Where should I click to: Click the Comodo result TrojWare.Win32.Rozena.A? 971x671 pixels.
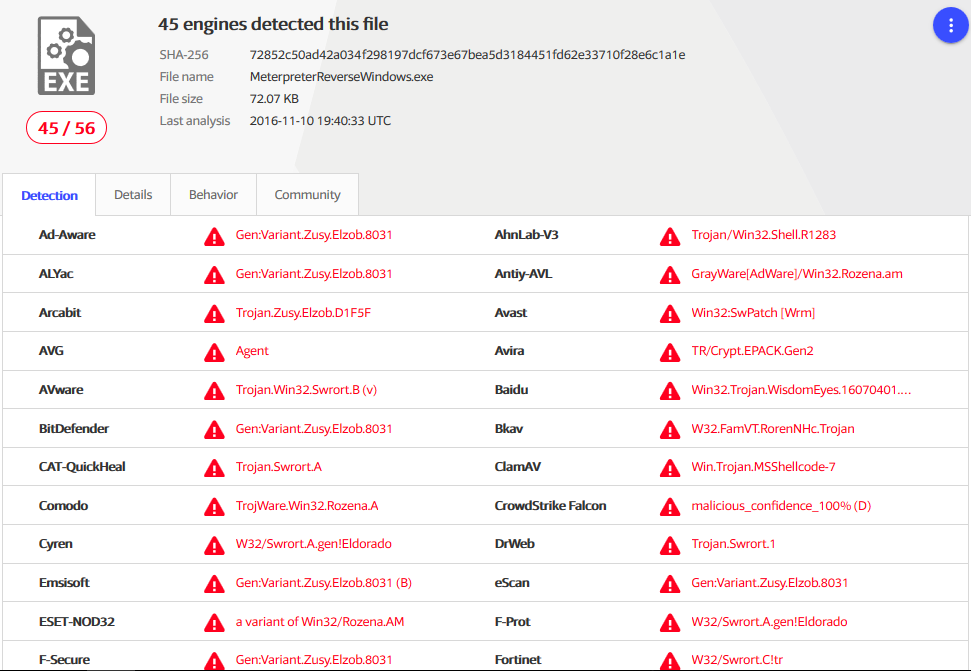click(307, 506)
